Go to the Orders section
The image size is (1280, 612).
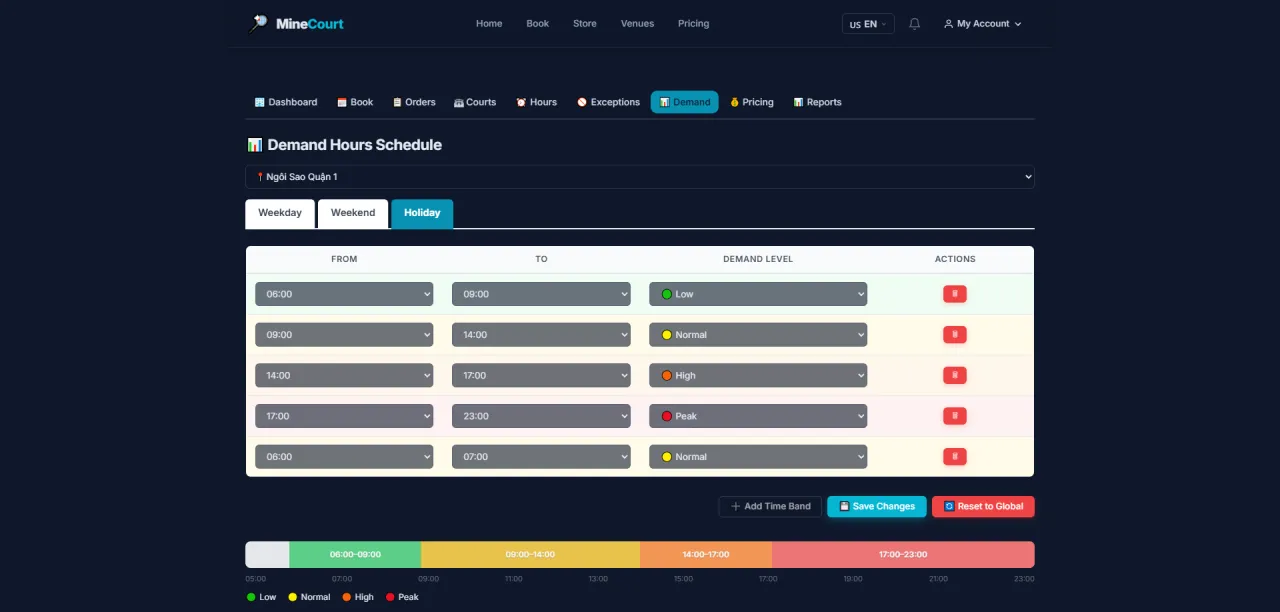point(414,102)
